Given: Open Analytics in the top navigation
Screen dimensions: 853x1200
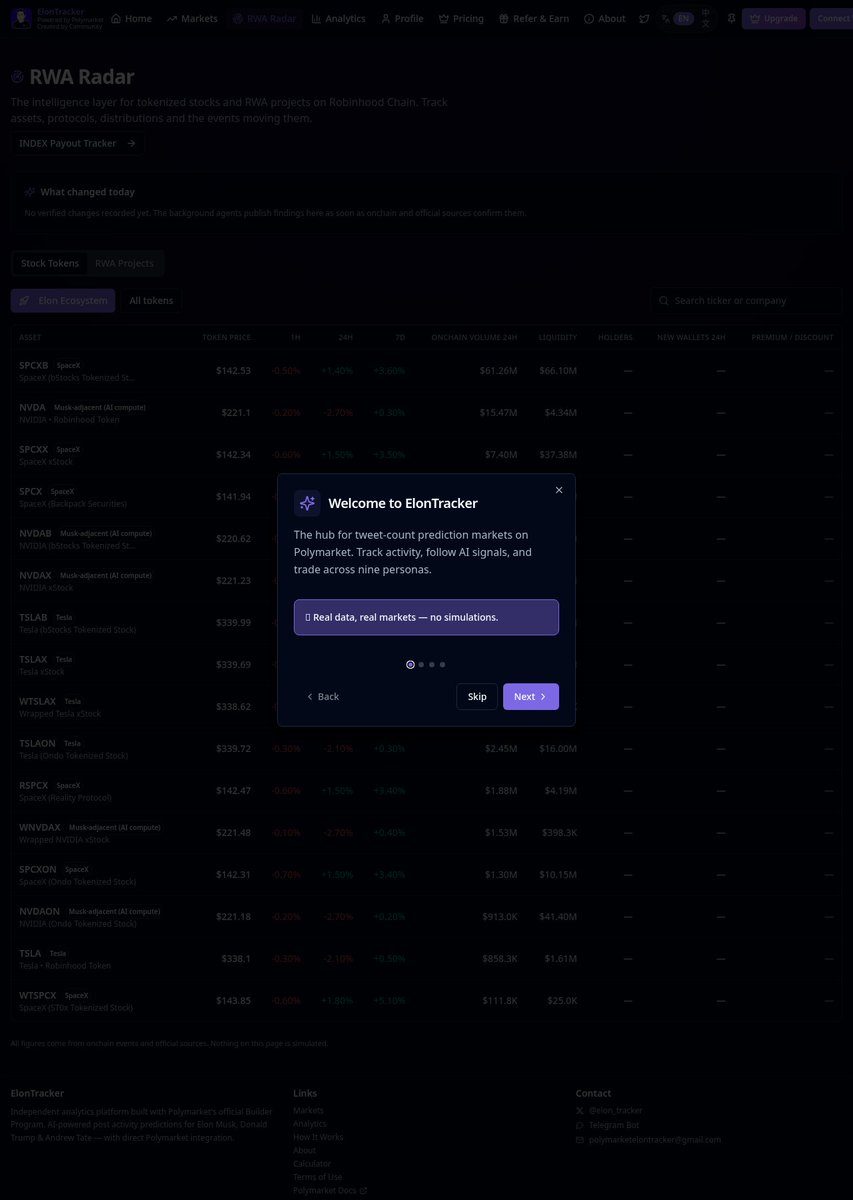Looking at the screenshot, I should (x=338, y=18).
